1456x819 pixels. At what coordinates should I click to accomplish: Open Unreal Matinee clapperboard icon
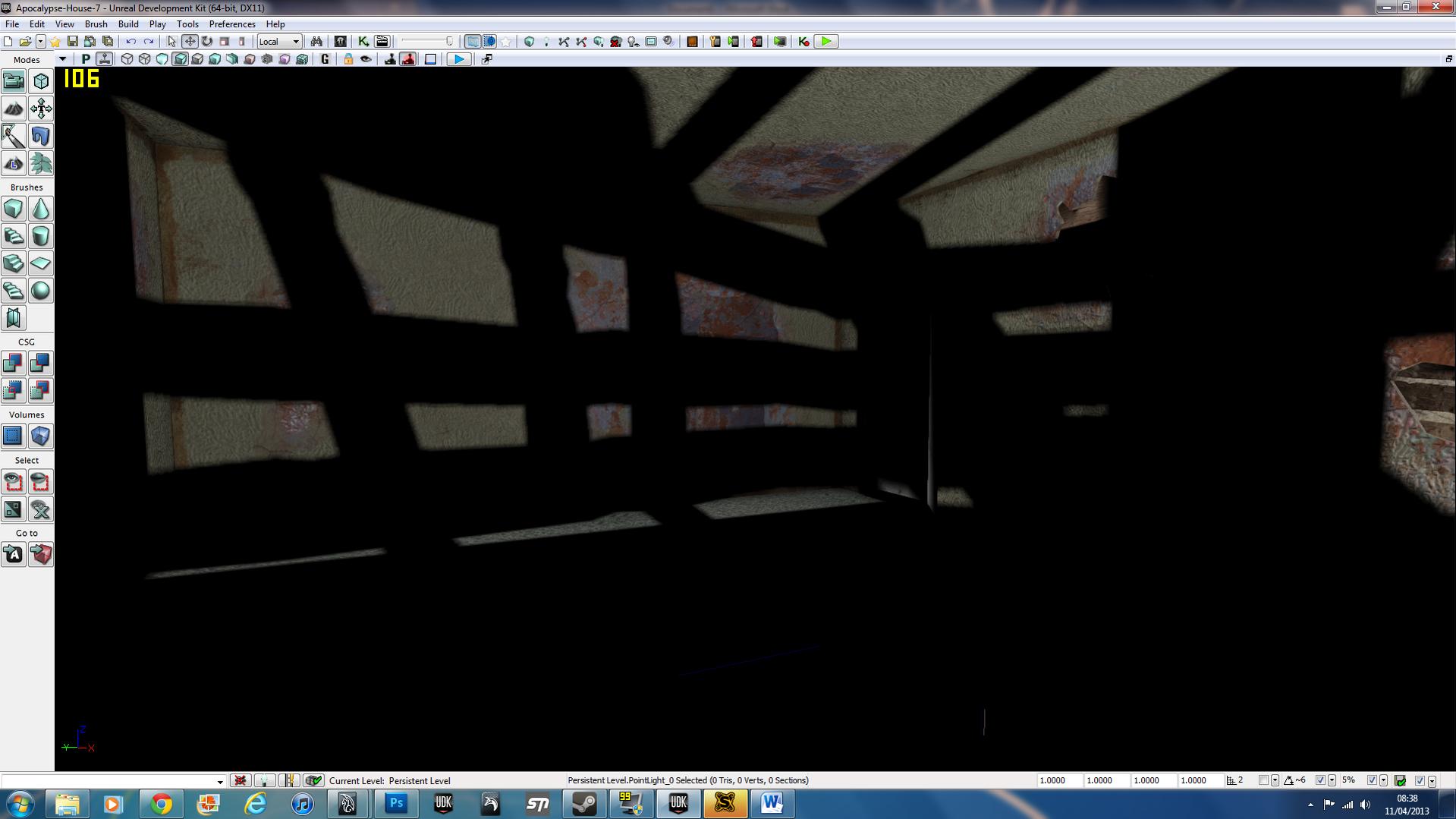coord(382,42)
